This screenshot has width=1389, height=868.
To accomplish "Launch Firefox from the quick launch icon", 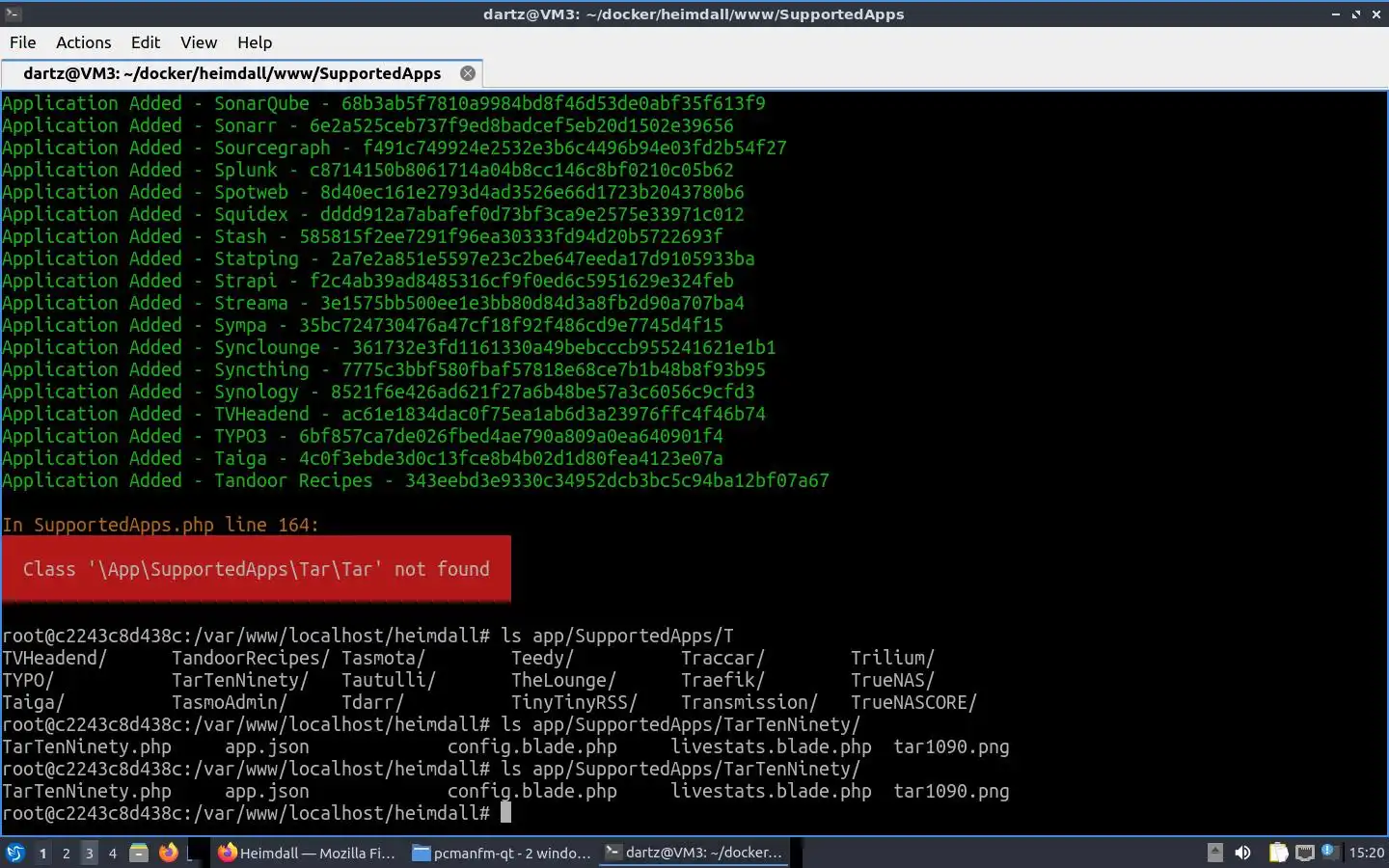I will [x=168, y=853].
